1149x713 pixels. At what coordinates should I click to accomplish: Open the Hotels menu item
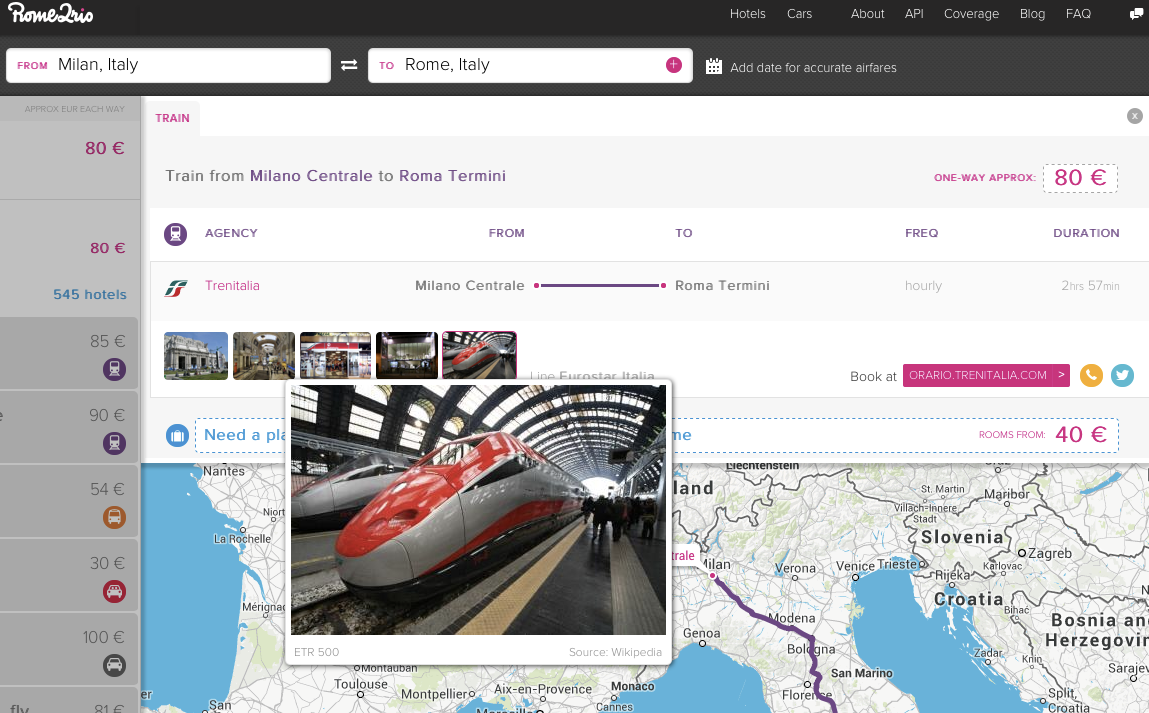[747, 14]
